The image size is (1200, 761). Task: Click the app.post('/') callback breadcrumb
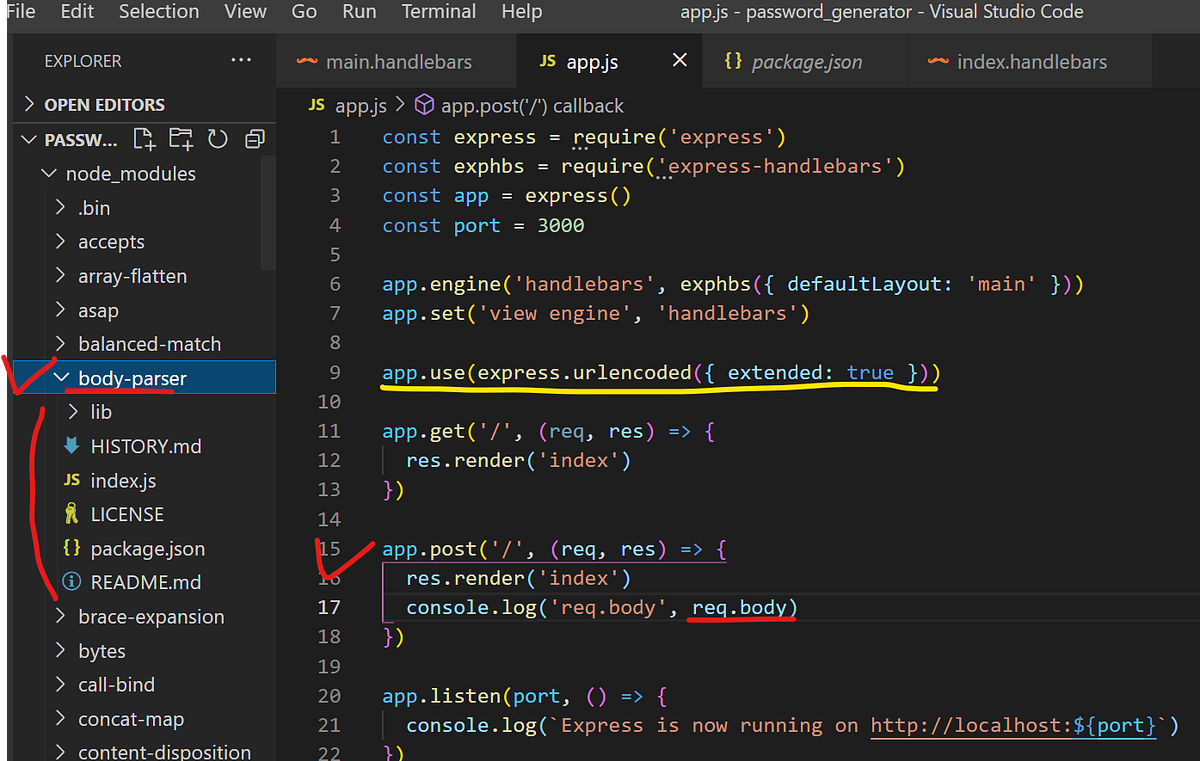pos(519,105)
